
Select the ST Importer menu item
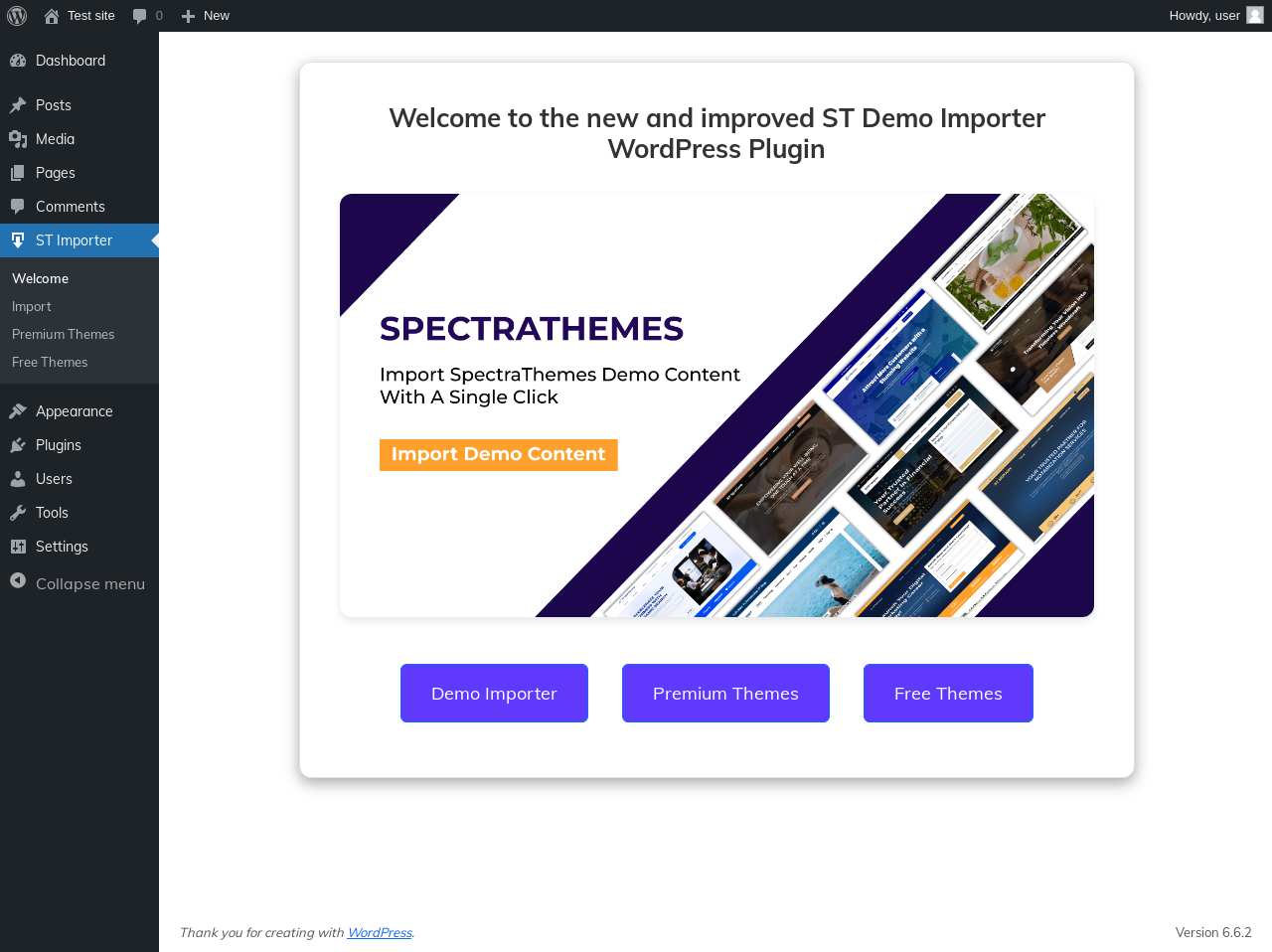coord(79,240)
